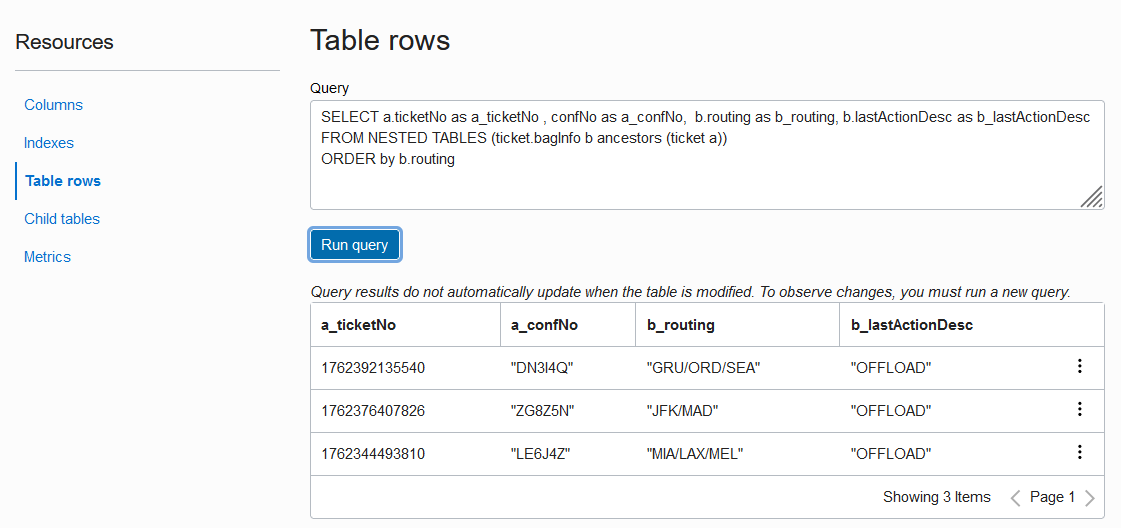Open the Child tables section

62,219
